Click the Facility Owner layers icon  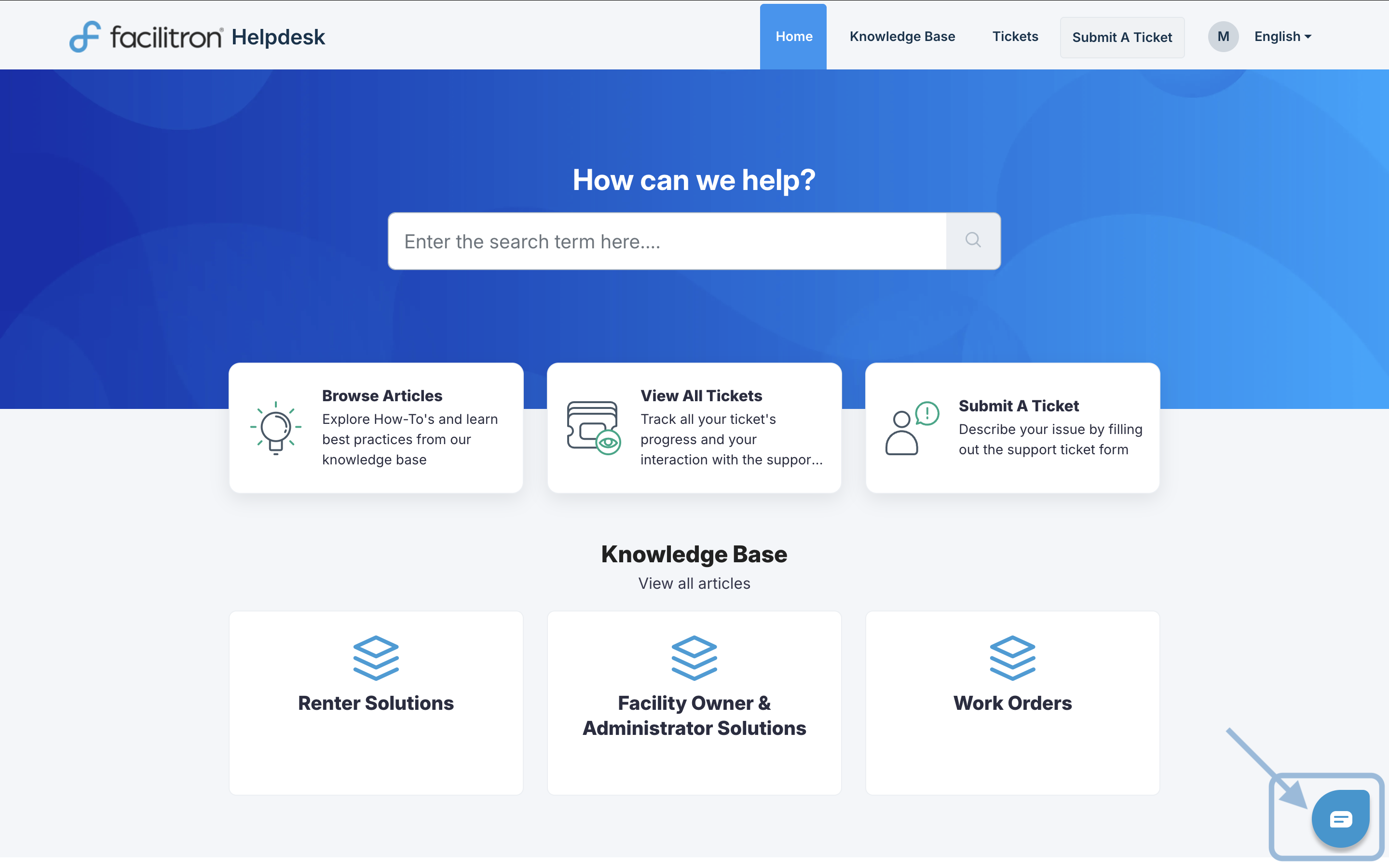tap(694, 658)
